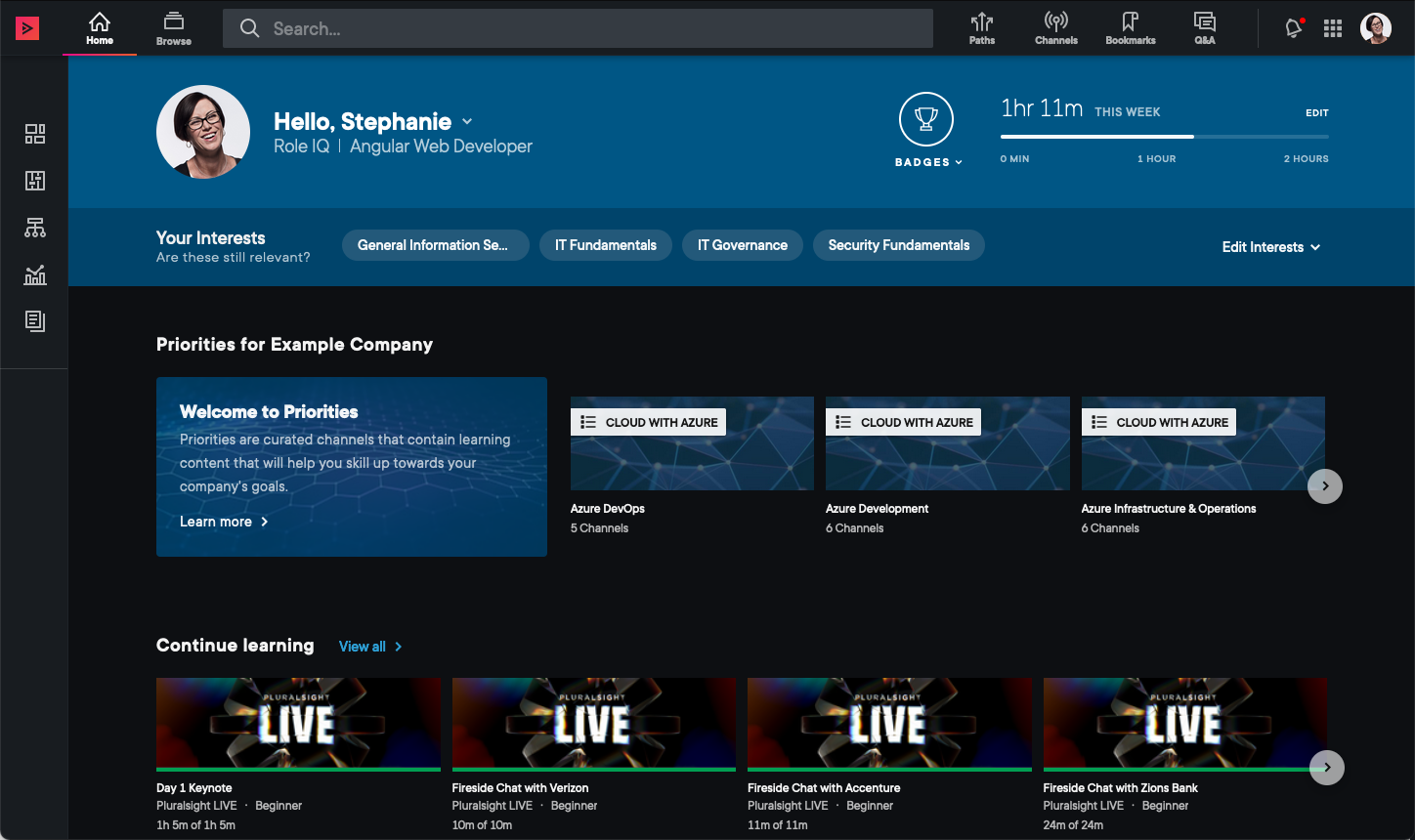Open the hierarchy chart sidebar icon
This screenshot has height=840, width=1415.
tap(35, 228)
